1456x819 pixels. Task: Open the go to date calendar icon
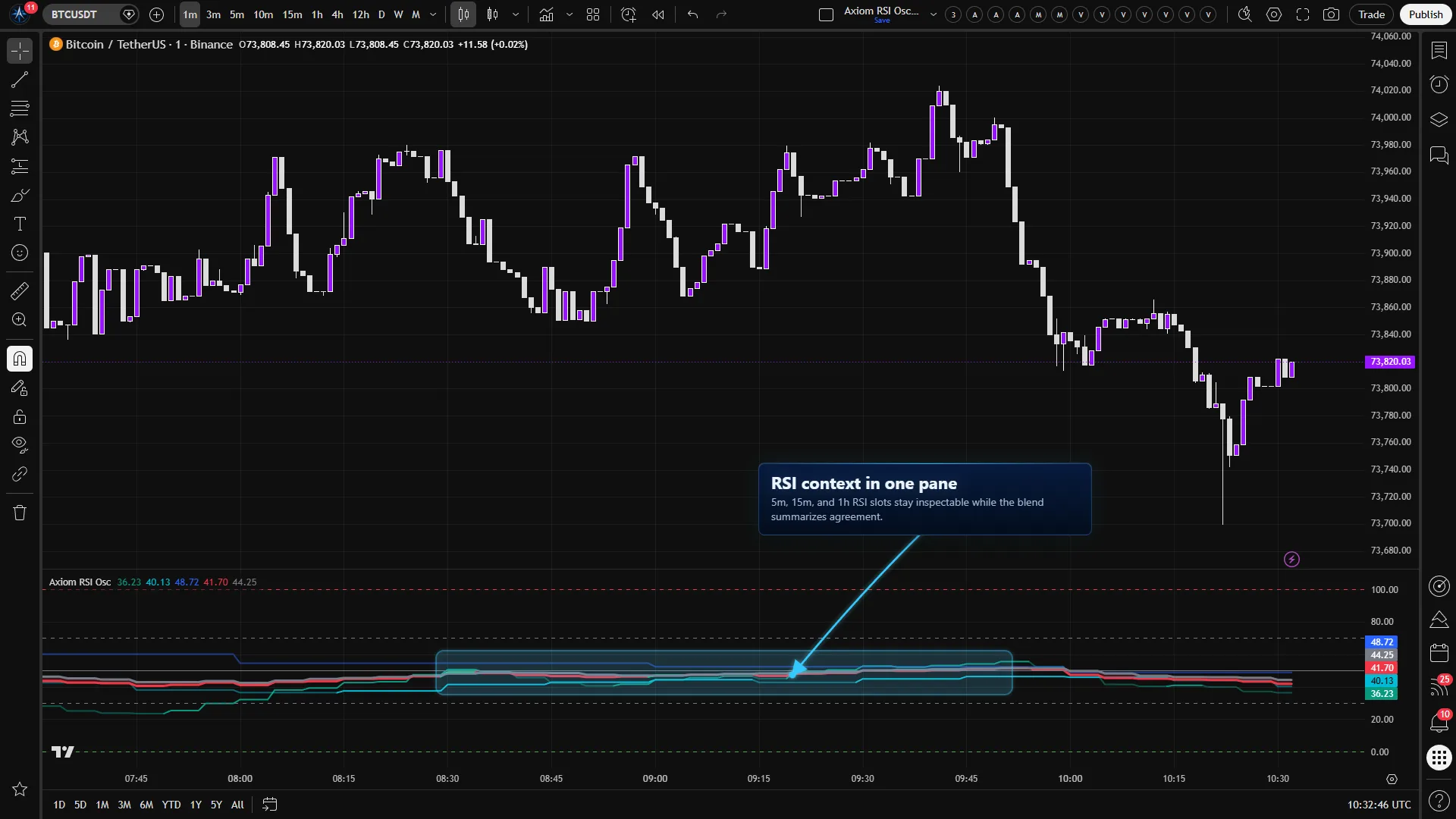click(269, 805)
